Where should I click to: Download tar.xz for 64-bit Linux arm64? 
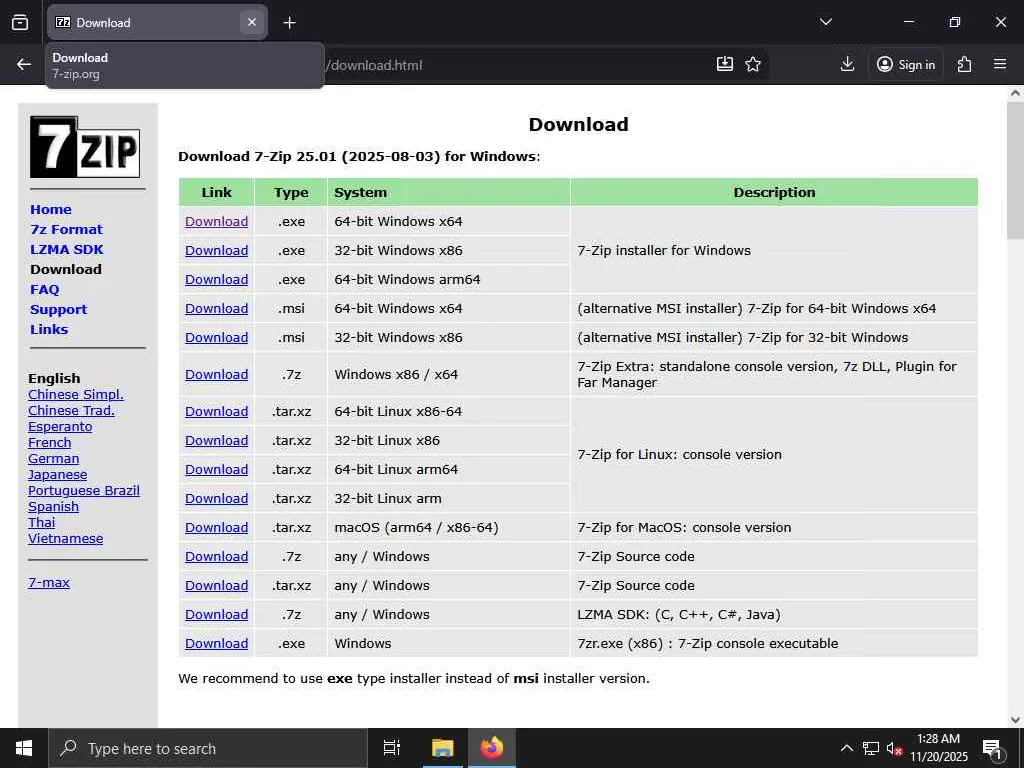tap(216, 470)
